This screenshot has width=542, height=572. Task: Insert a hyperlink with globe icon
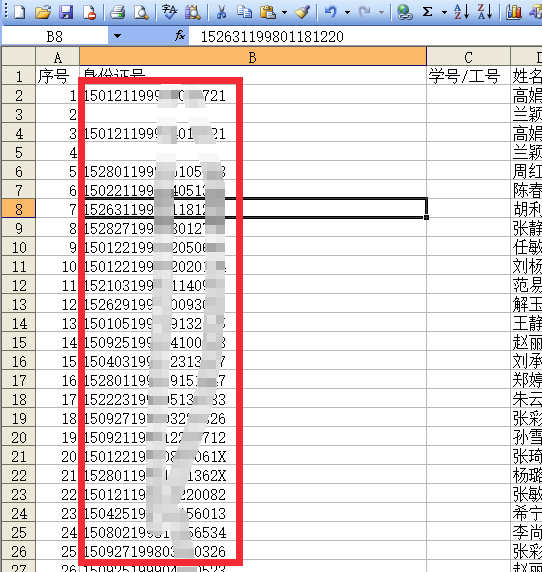click(x=404, y=12)
